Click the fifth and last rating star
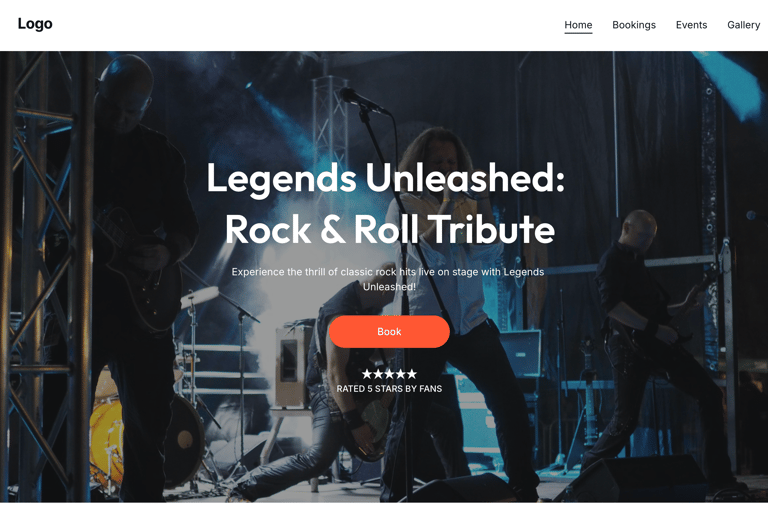Image resolution: width=768 pixels, height=512 pixels. [412, 374]
